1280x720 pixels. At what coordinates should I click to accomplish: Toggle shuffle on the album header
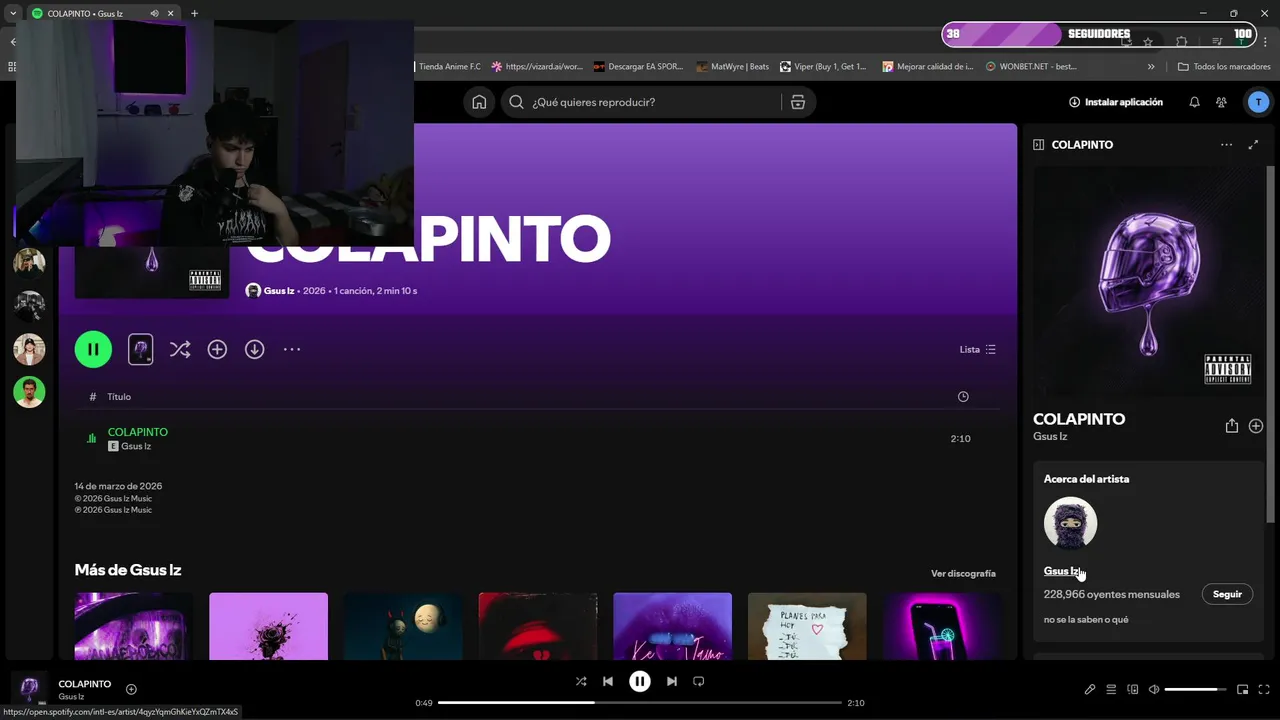tap(180, 349)
